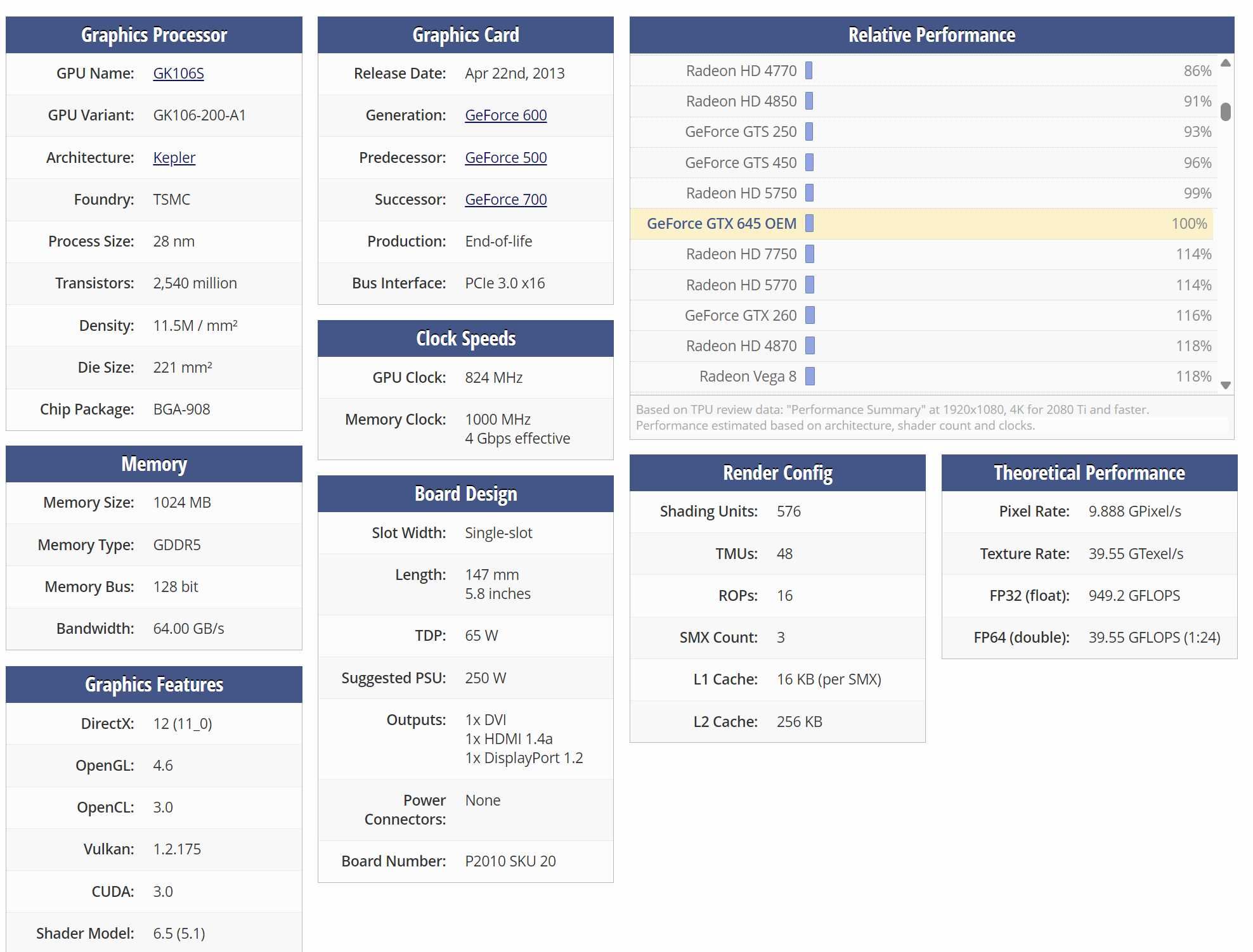The width and height of the screenshot is (1253, 952).
Task: Open the GeForce 700 successor link
Action: tap(505, 200)
